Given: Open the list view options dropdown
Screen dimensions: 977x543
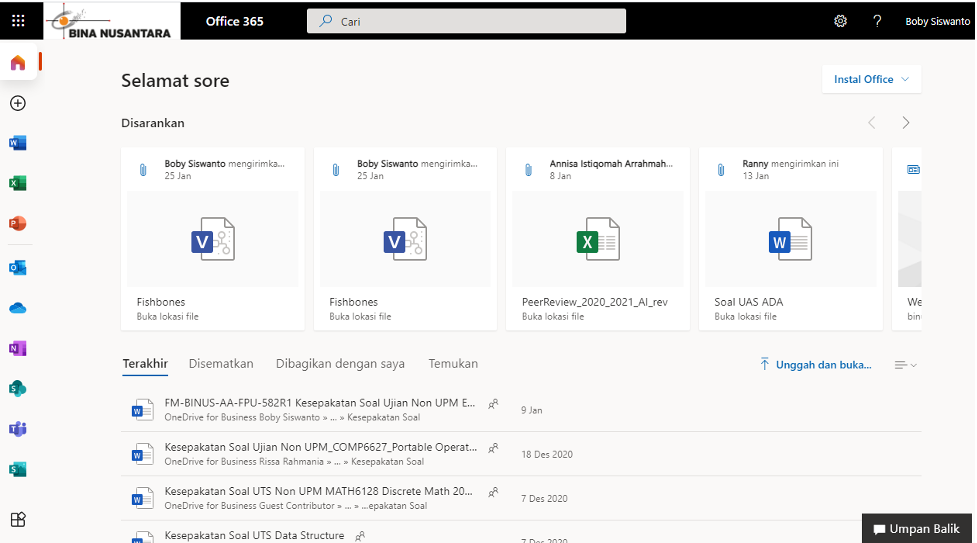Looking at the screenshot, I should pos(905,365).
